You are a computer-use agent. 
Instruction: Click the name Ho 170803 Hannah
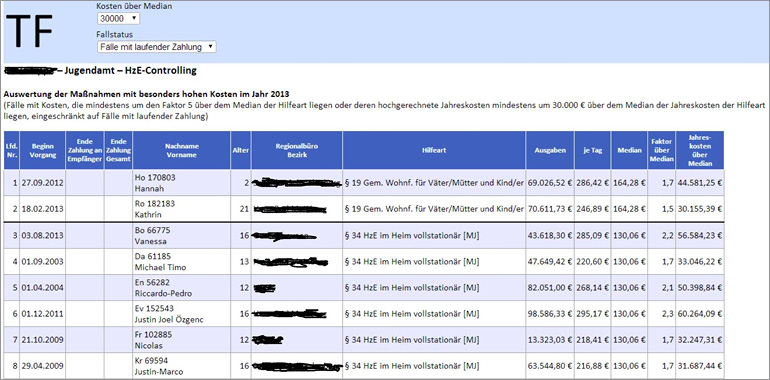coord(155,183)
